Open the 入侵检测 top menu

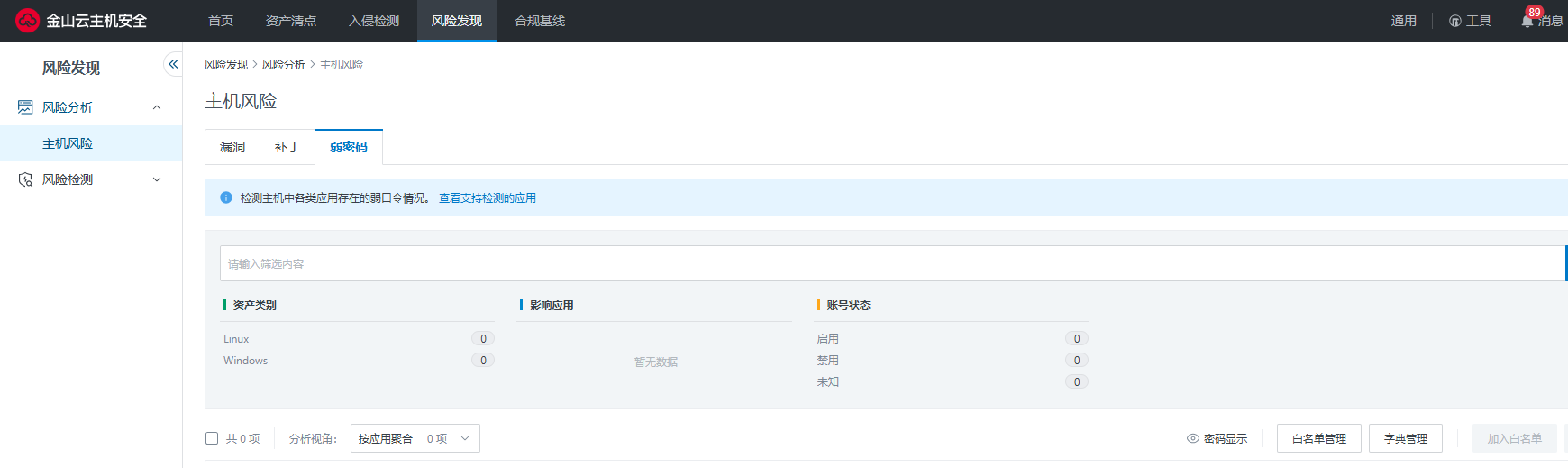[374, 21]
